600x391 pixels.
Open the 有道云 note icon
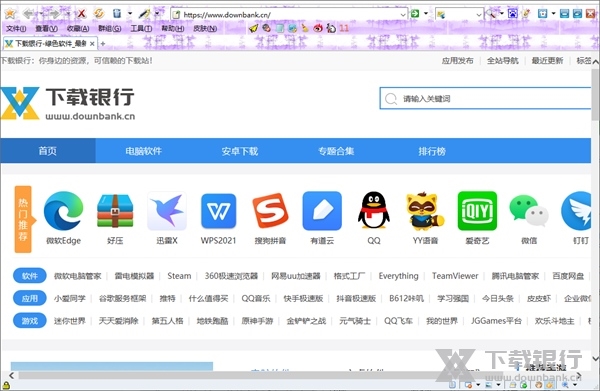(x=322, y=211)
